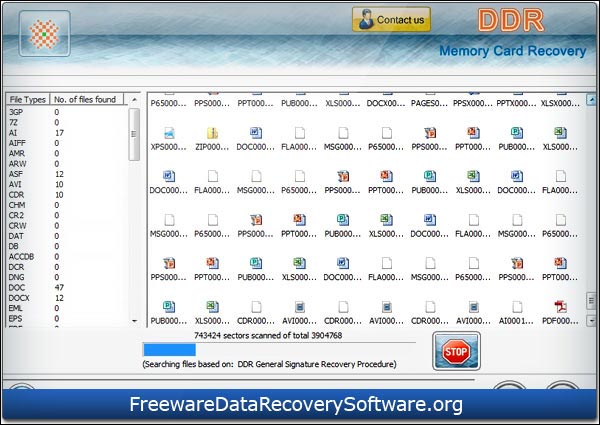Select the PPT000 file directly below PPSX000
The image size is (600, 425).
tap(473, 133)
